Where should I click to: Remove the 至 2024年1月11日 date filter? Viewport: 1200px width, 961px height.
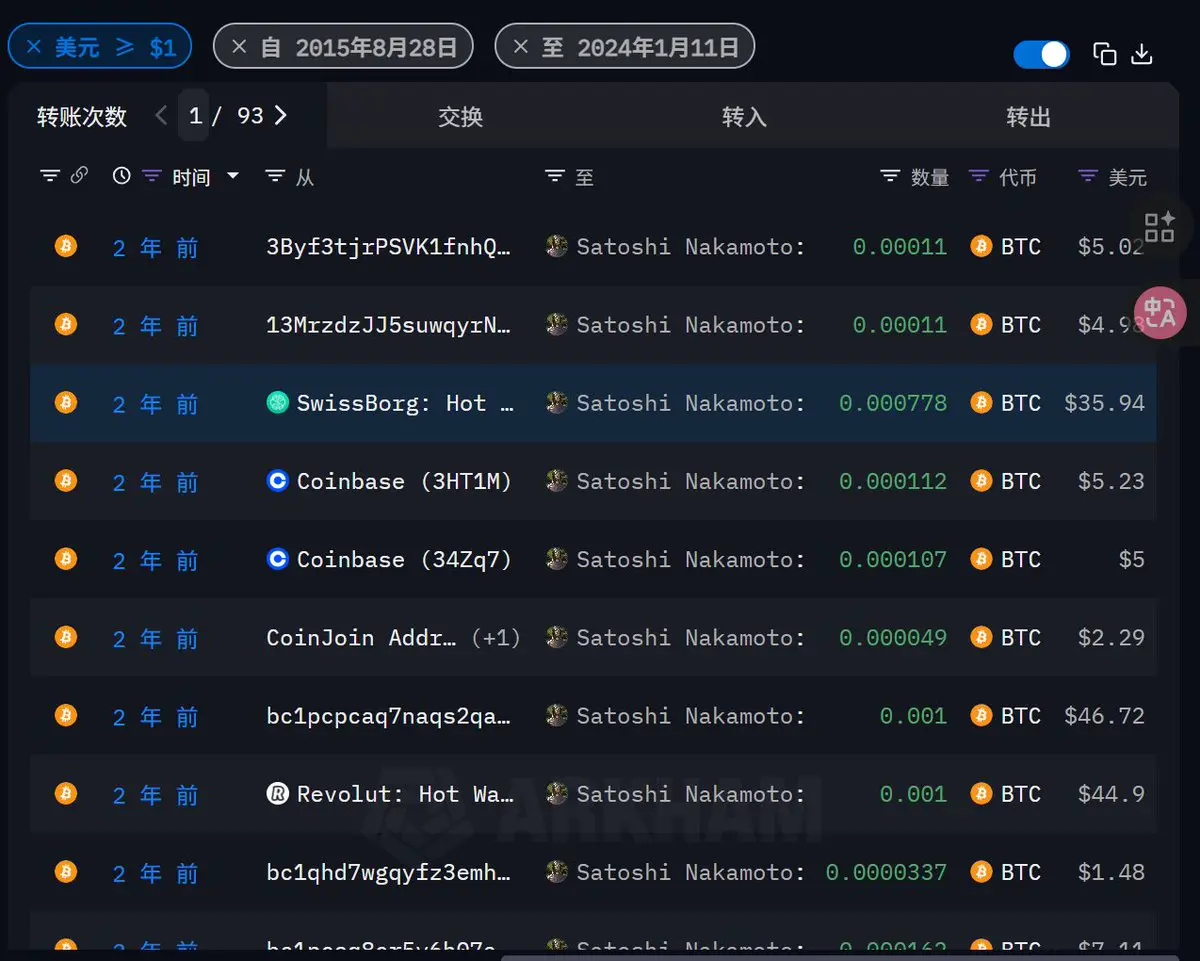521,47
